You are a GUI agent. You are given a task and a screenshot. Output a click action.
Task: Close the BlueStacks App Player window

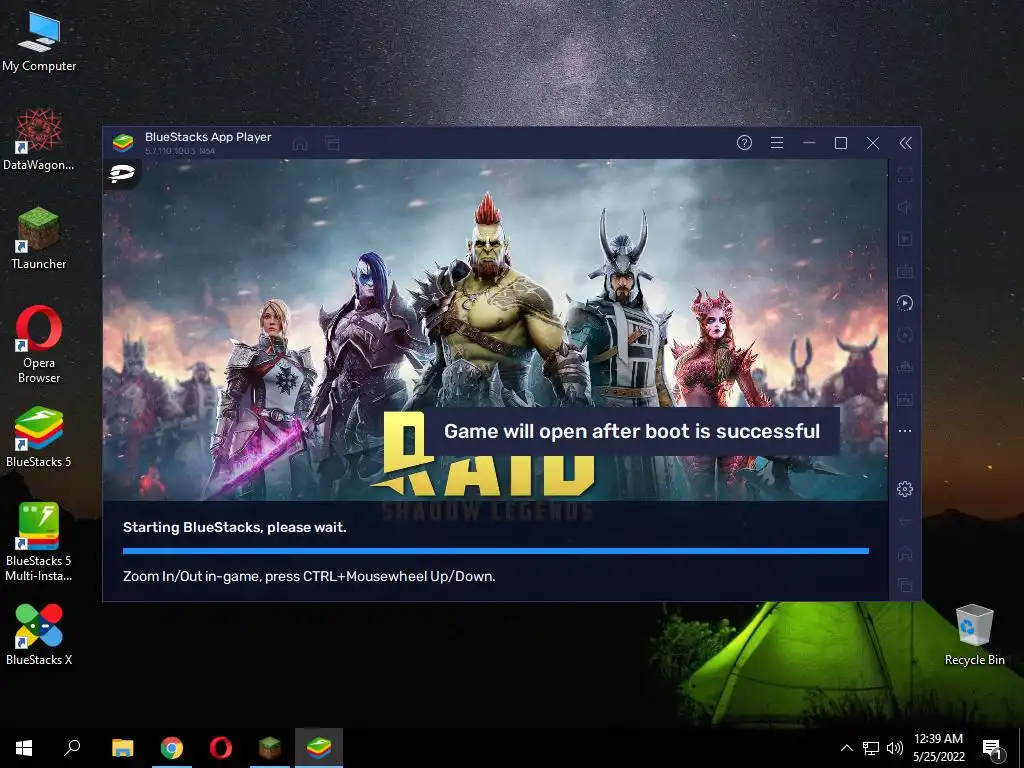tap(873, 142)
